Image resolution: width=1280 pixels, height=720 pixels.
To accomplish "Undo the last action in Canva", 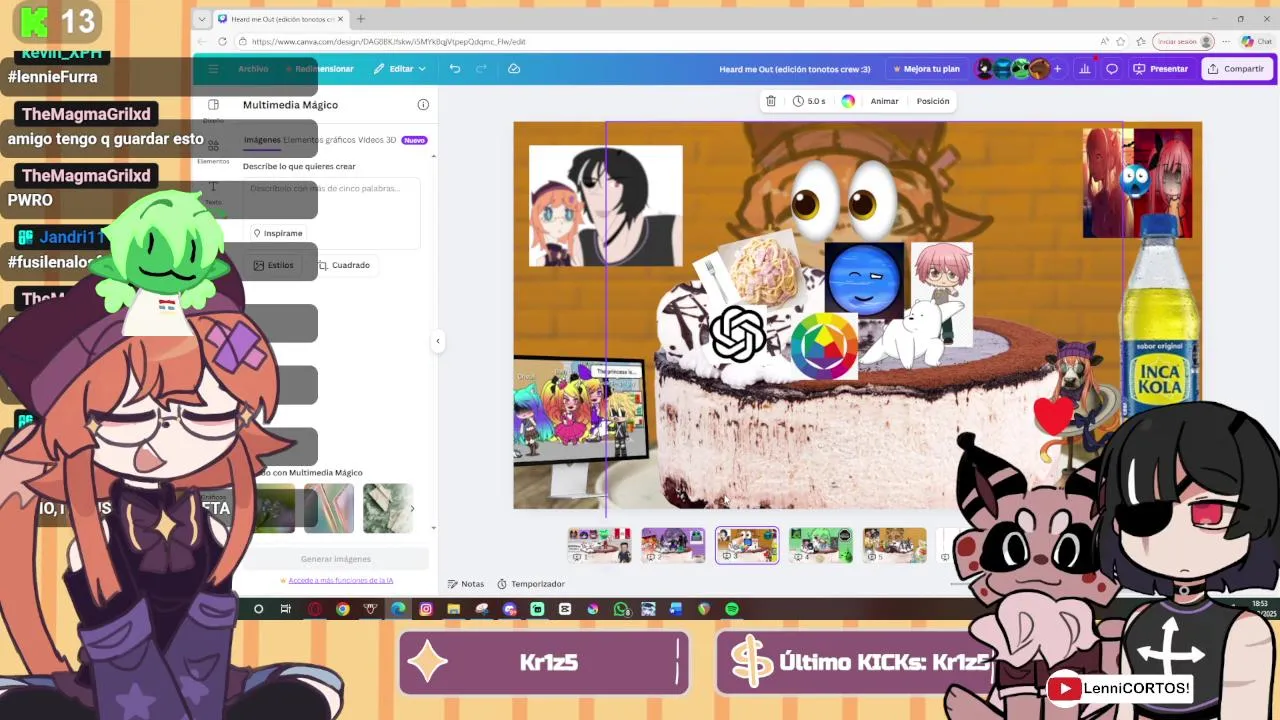I will (x=455, y=69).
